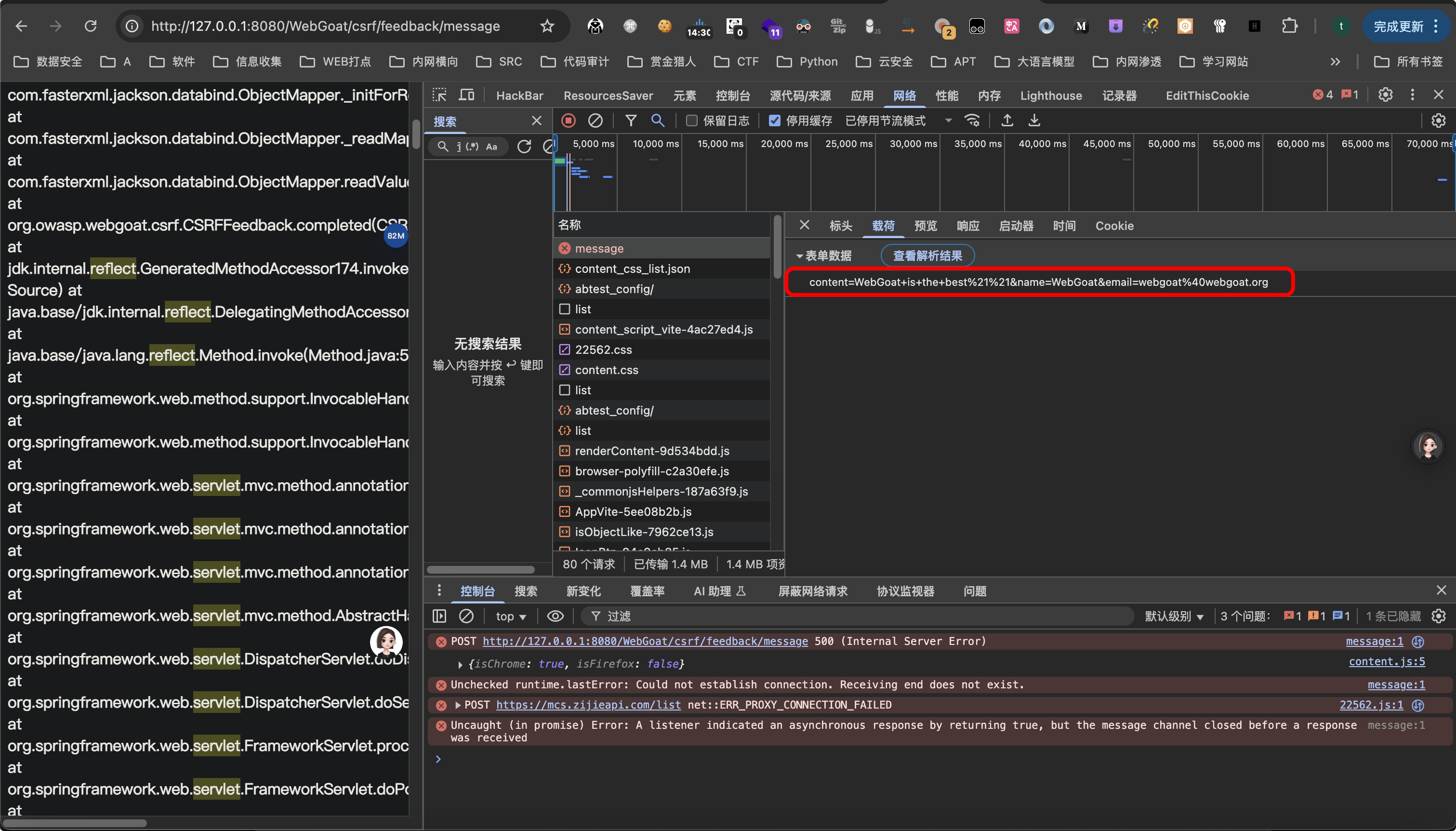
Task: Toggle the device toolbar icon
Action: pos(466,95)
